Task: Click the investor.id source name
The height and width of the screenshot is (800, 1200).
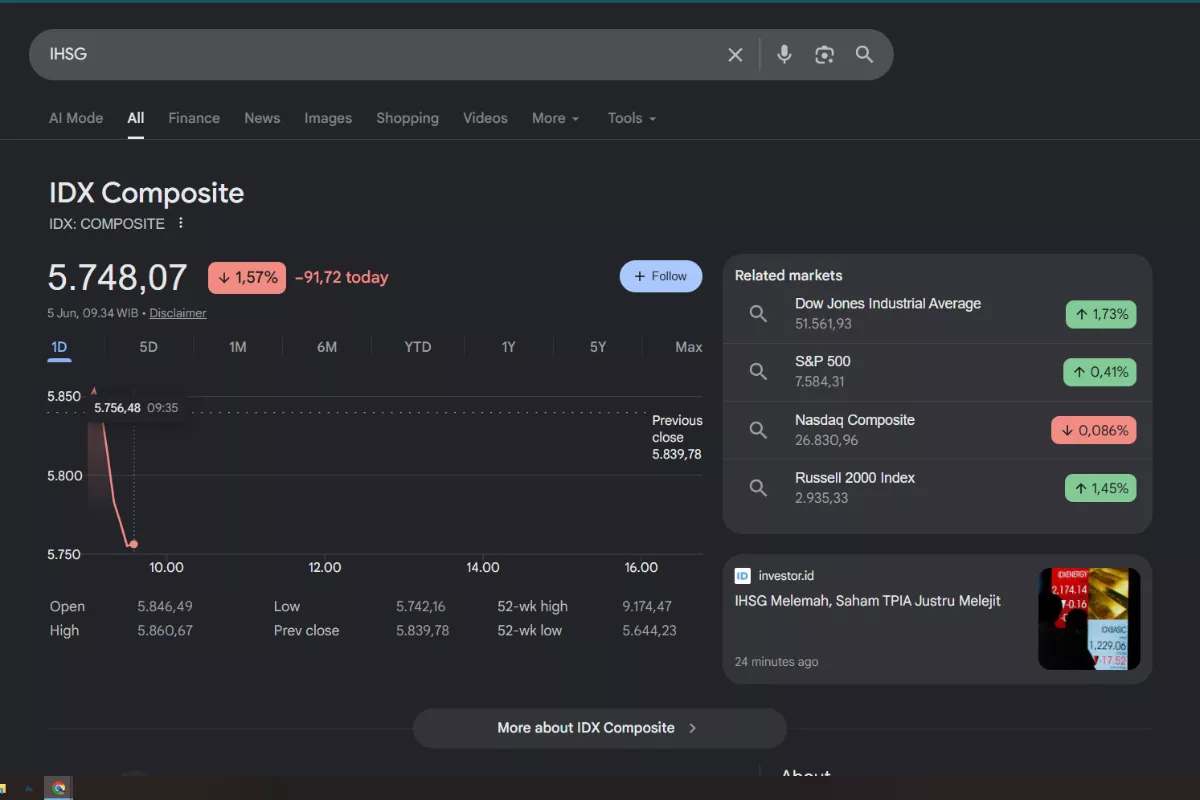Action: (786, 576)
